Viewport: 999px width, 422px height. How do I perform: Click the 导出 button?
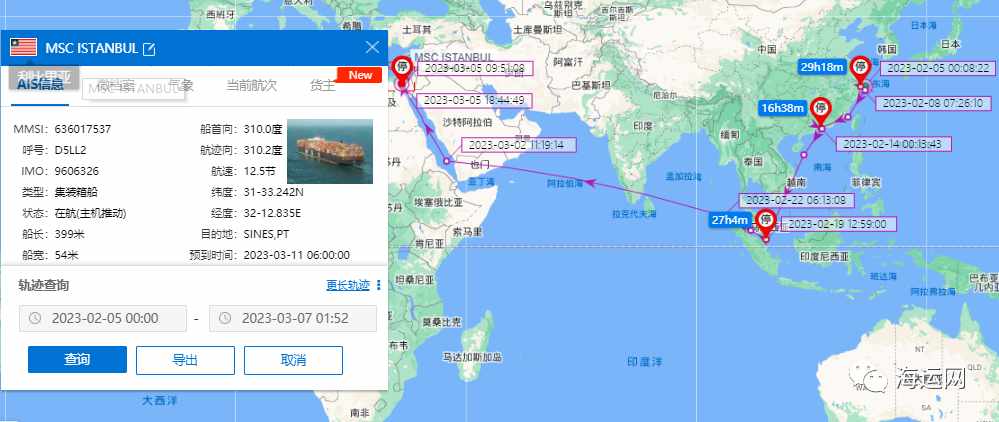(x=185, y=360)
